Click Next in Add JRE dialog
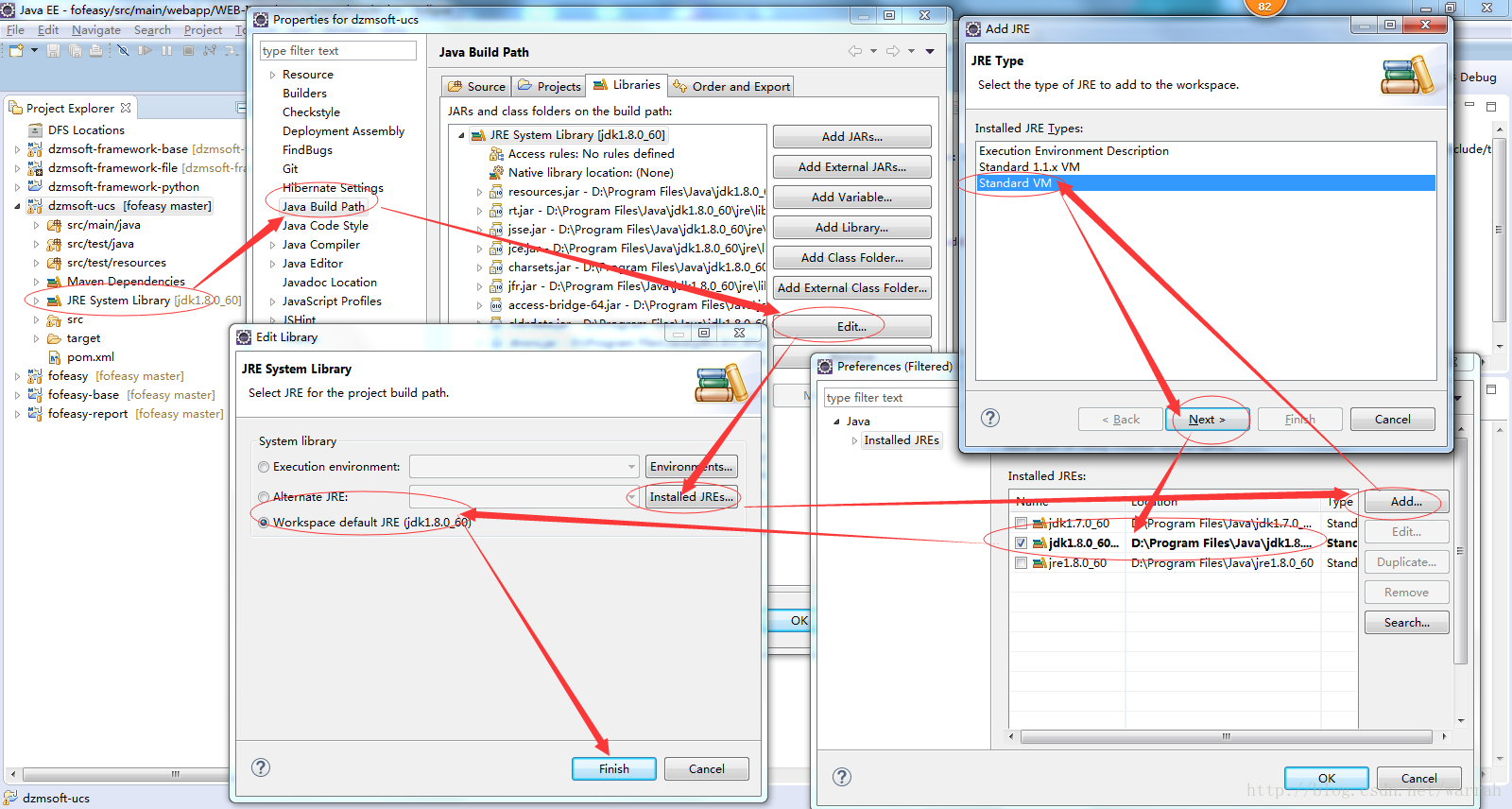The image size is (1512, 809). (1207, 419)
